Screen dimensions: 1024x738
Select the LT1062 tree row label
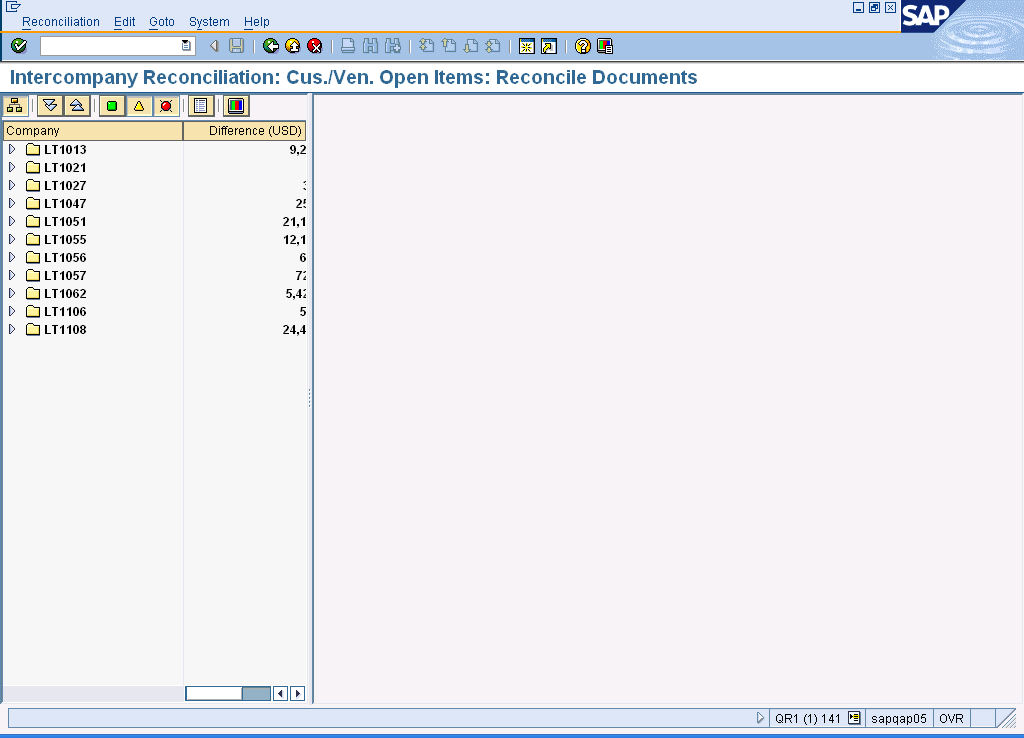(x=65, y=293)
